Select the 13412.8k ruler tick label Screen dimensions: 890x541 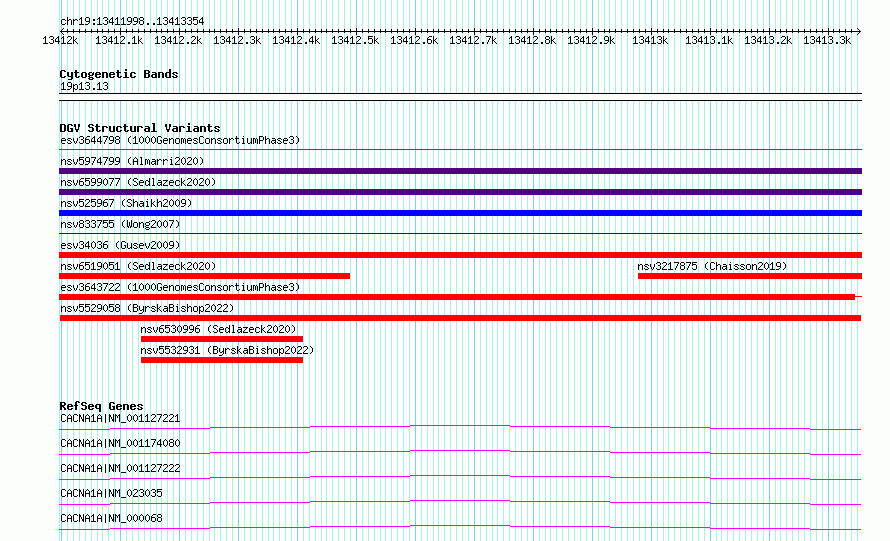[x=532, y=40]
